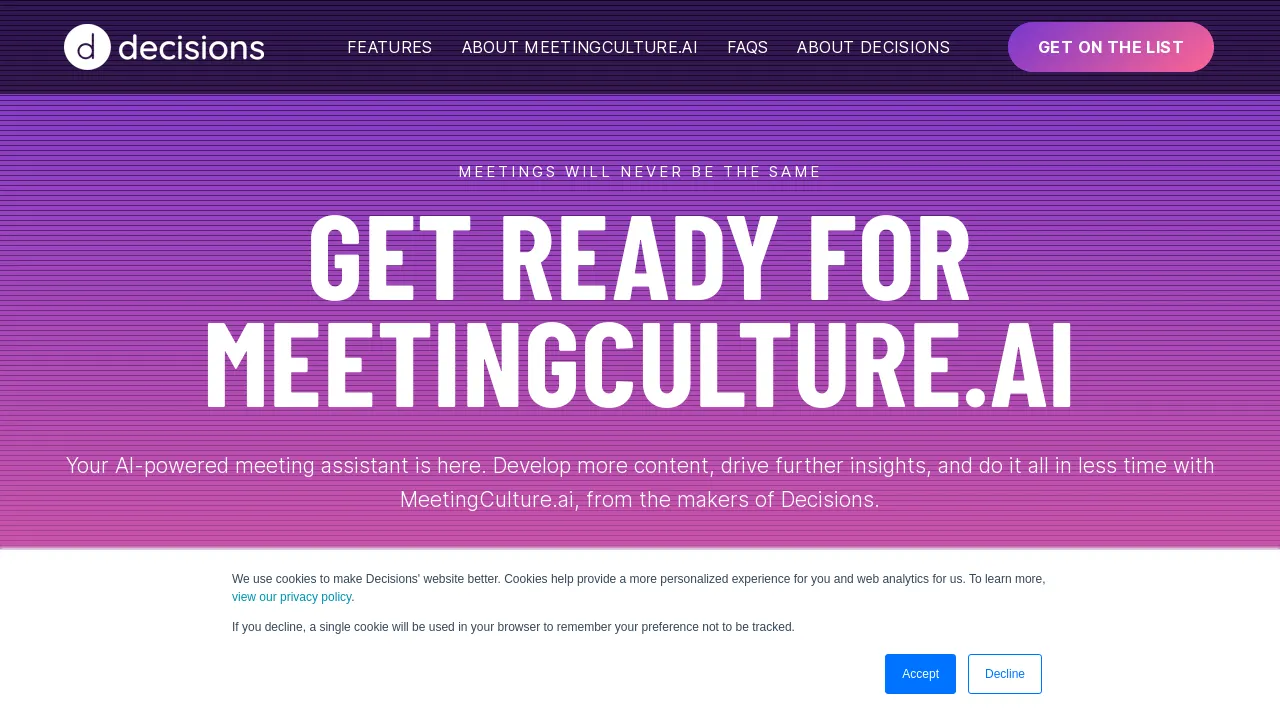Open the About Decisions nav link
Viewport: 1280px width, 720px height.
874,47
